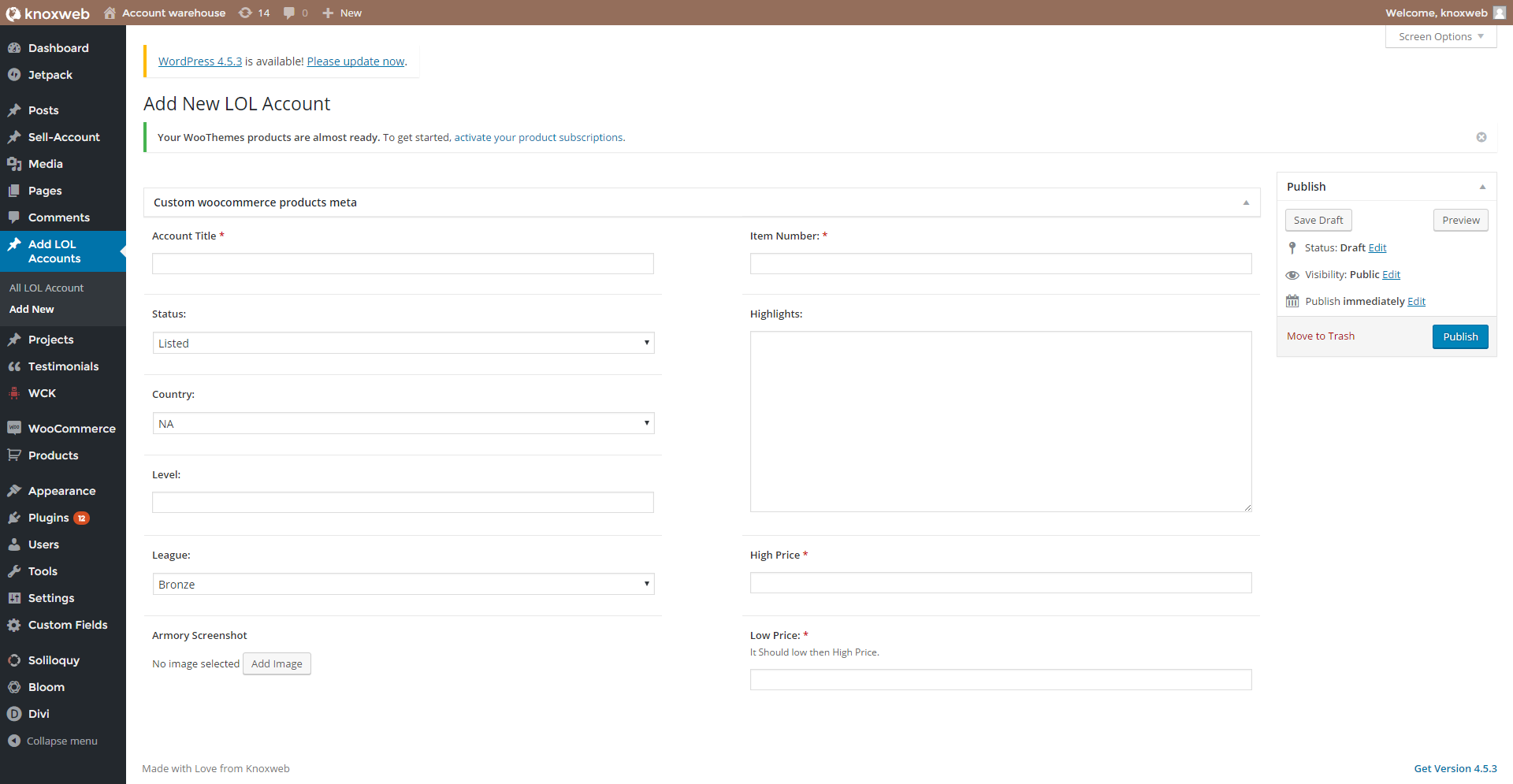This screenshot has width=1513, height=784.
Task: Click the WCK icon in sidebar
Action: (x=14, y=393)
